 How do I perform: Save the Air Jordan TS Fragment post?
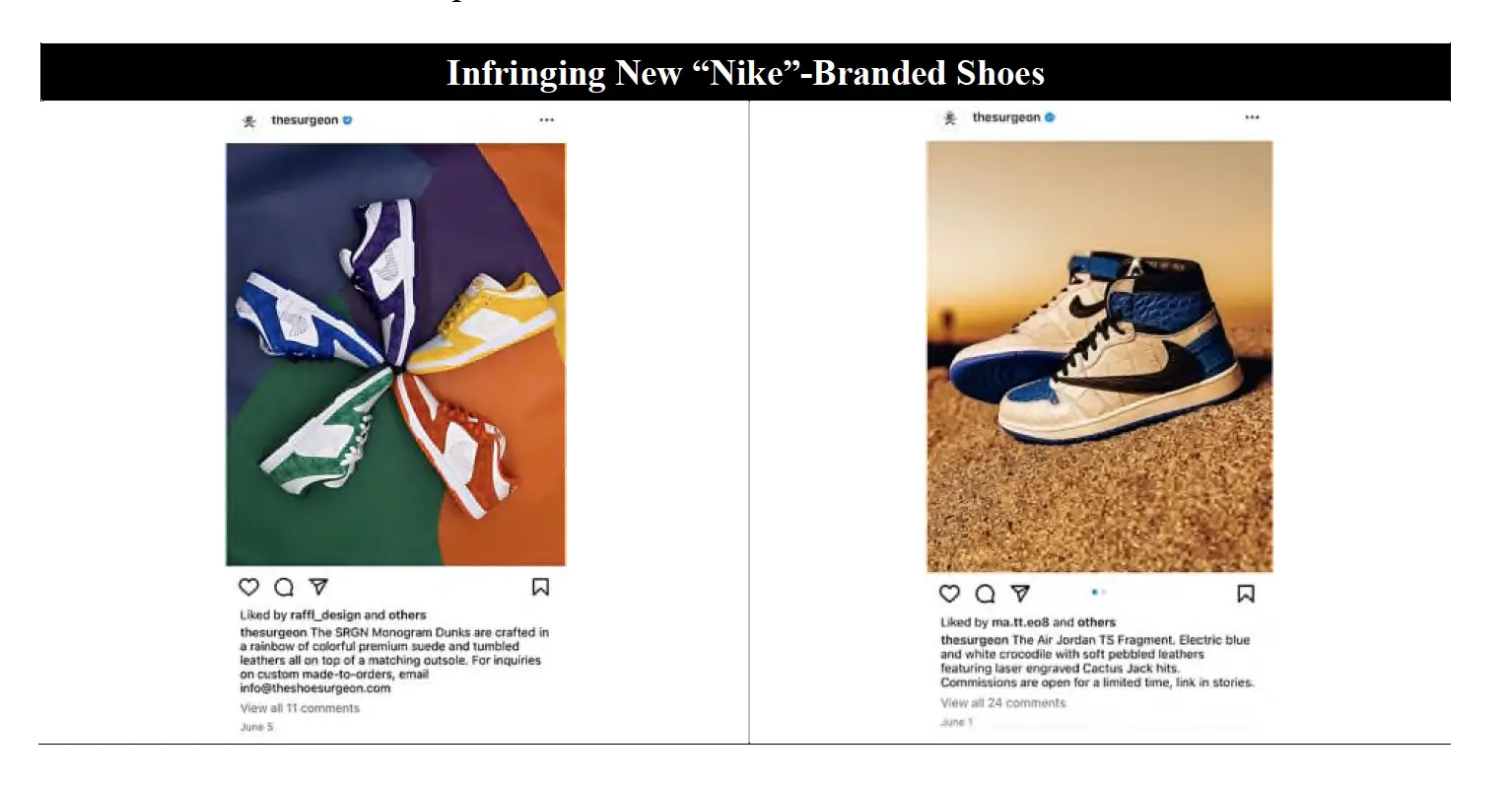(x=1246, y=594)
